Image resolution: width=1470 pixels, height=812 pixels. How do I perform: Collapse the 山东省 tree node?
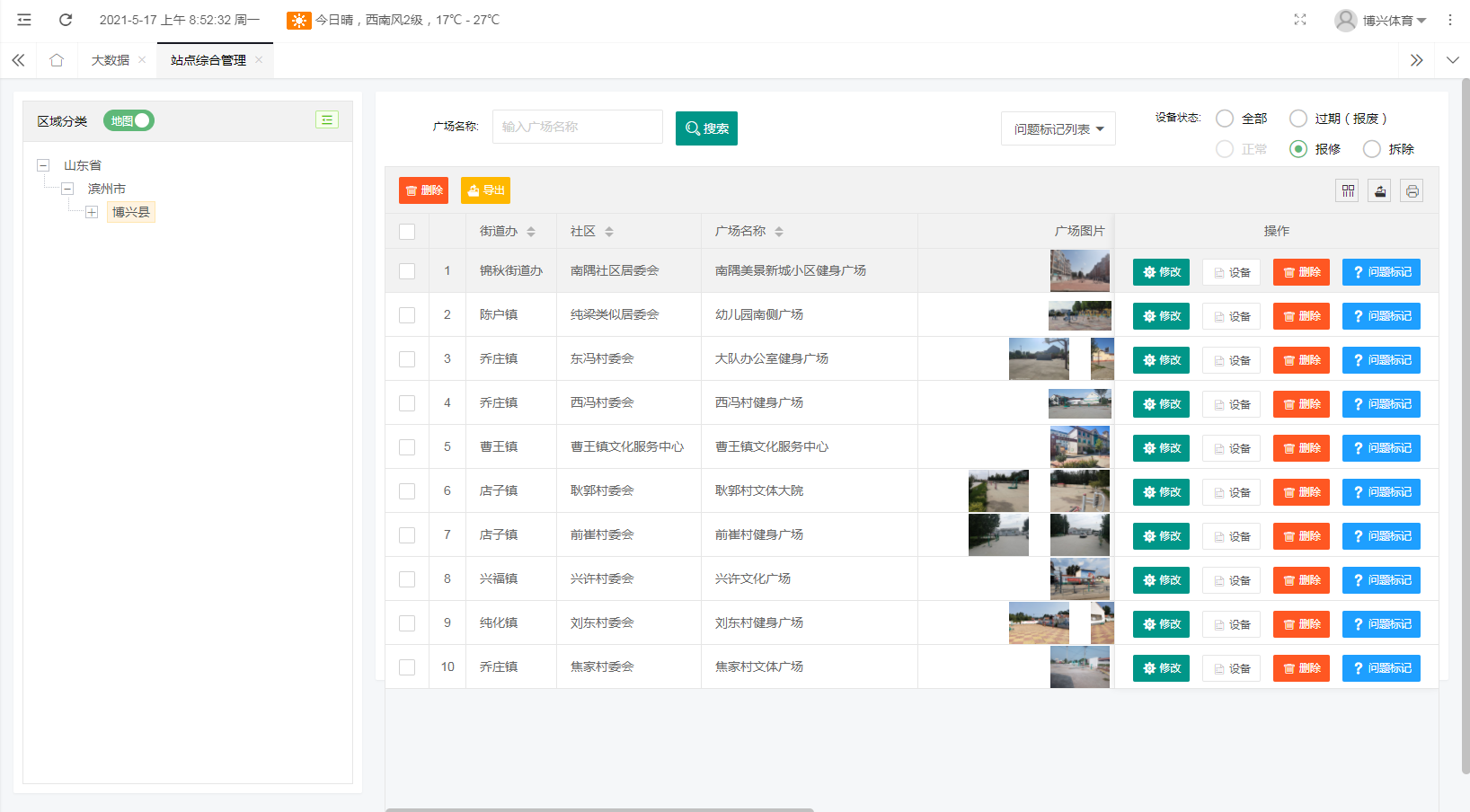[43, 165]
